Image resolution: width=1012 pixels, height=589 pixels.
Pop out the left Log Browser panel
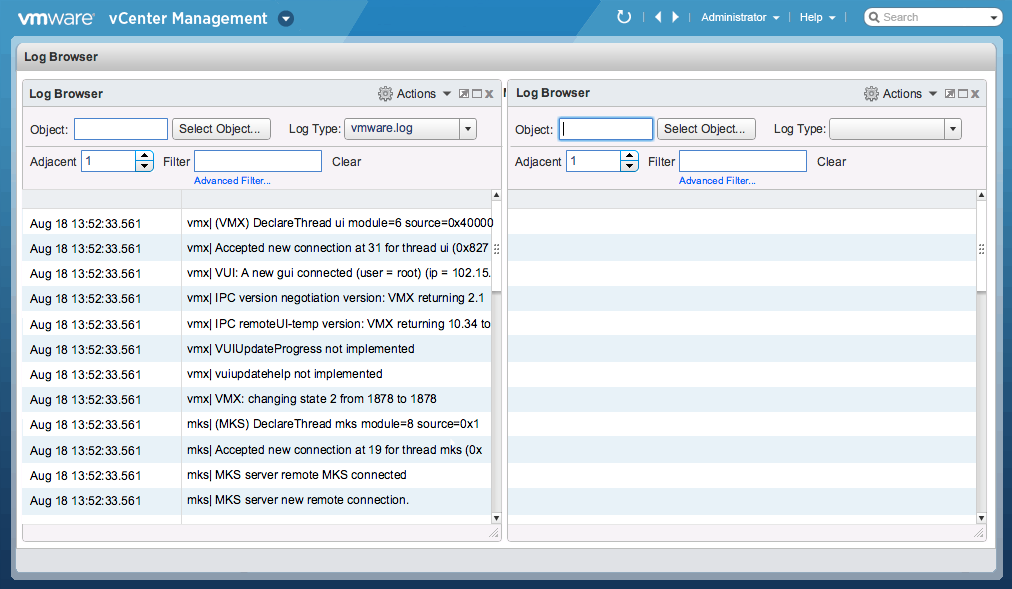click(x=464, y=94)
